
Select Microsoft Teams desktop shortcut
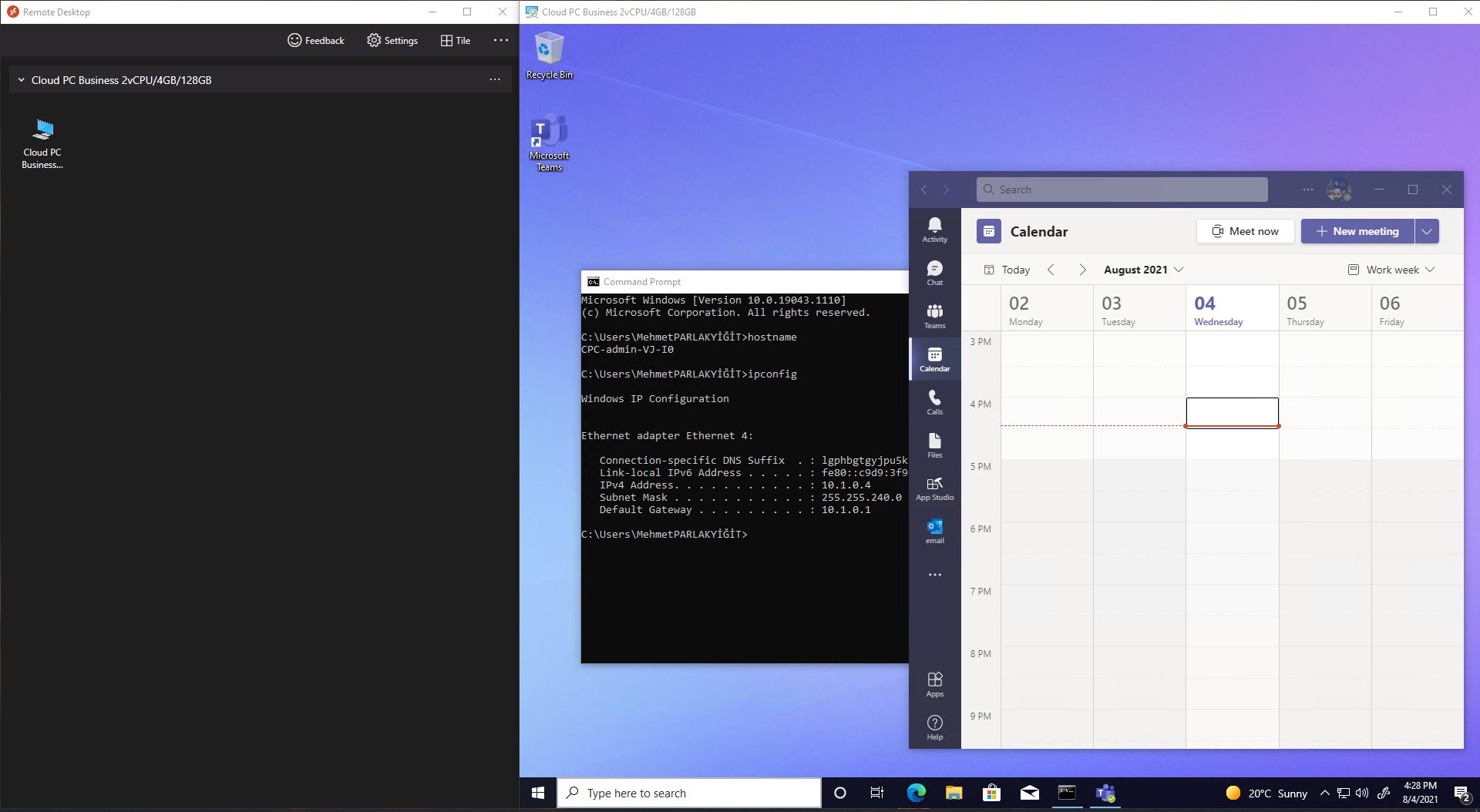(x=549, y=143)
